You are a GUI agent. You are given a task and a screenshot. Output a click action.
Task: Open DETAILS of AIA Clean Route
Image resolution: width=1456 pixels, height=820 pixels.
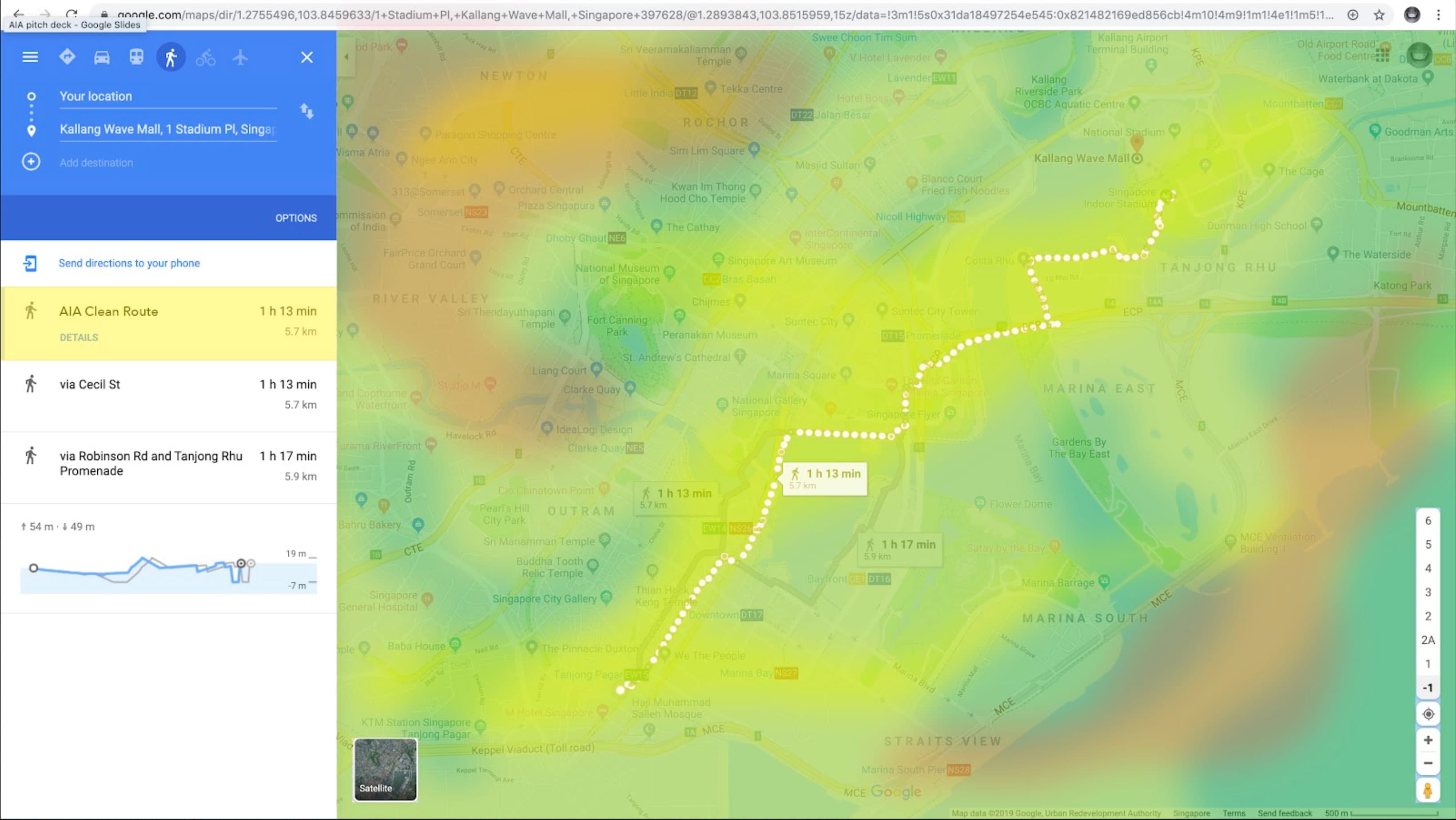point(79,338)
